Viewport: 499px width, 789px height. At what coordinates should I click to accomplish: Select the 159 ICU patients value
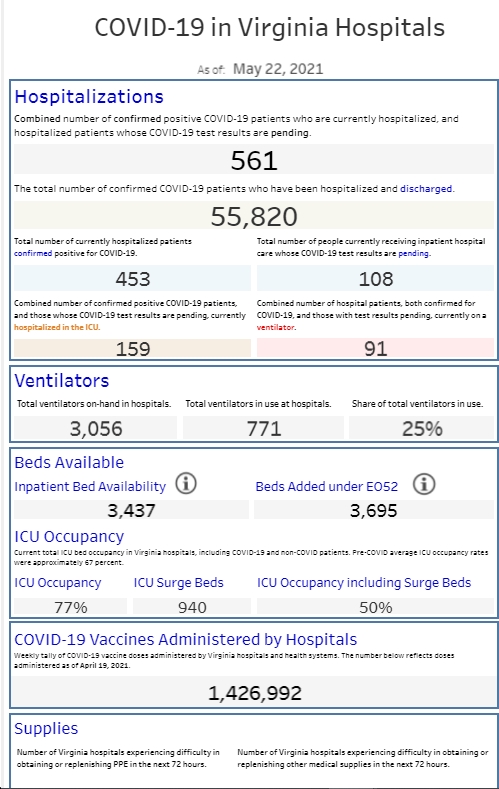(133, 349)
